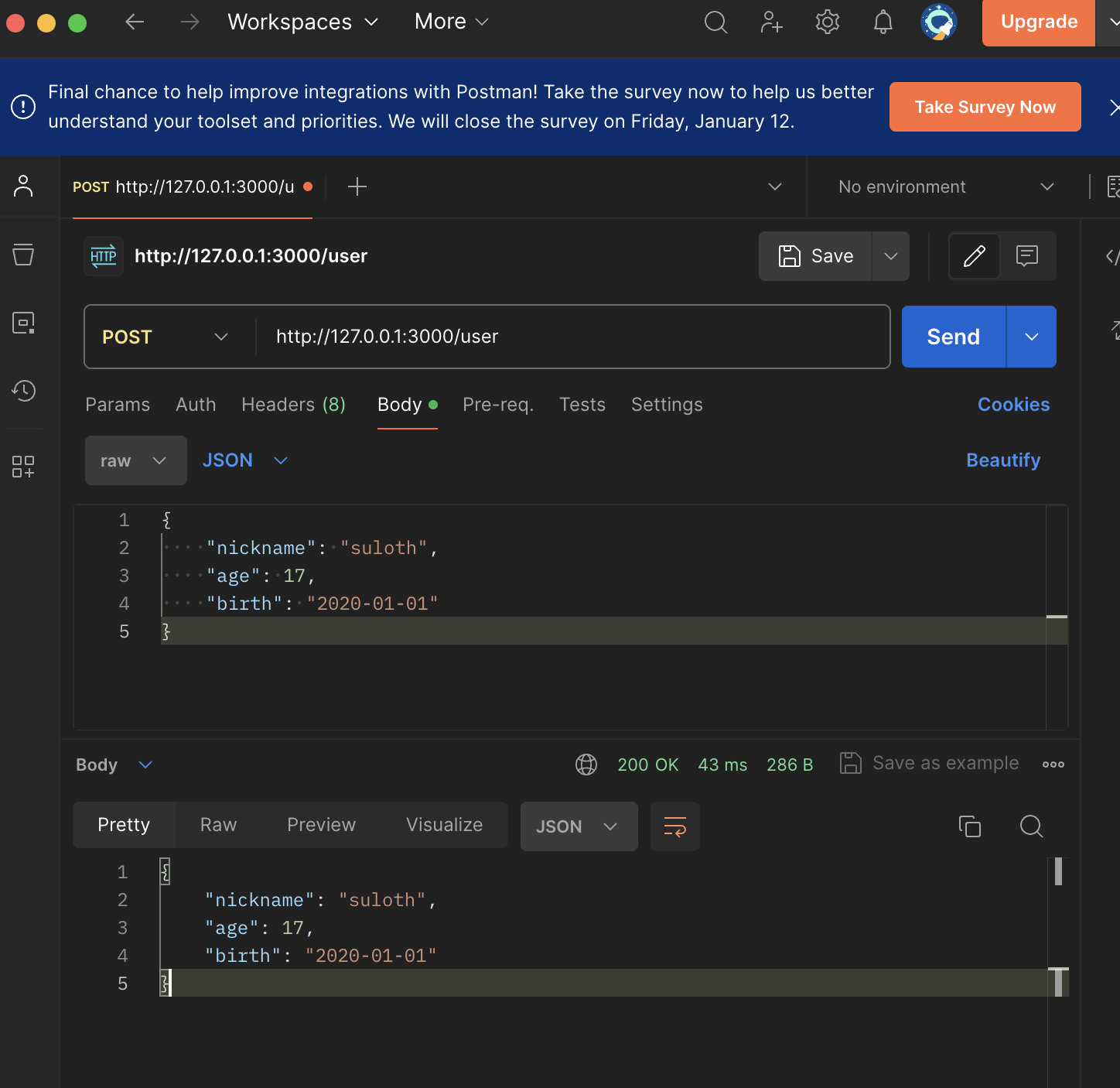Show the Visualize response view
The image size is (1120, 1088).
444,825
